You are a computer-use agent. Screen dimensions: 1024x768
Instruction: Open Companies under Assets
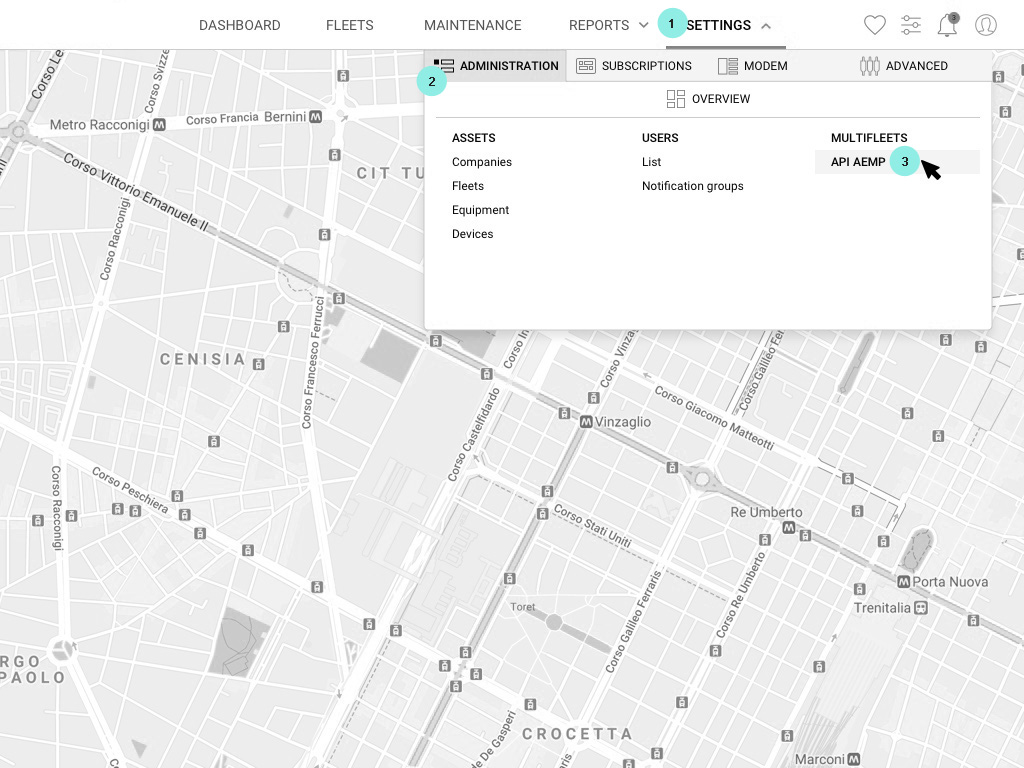(x=482, y=162)
